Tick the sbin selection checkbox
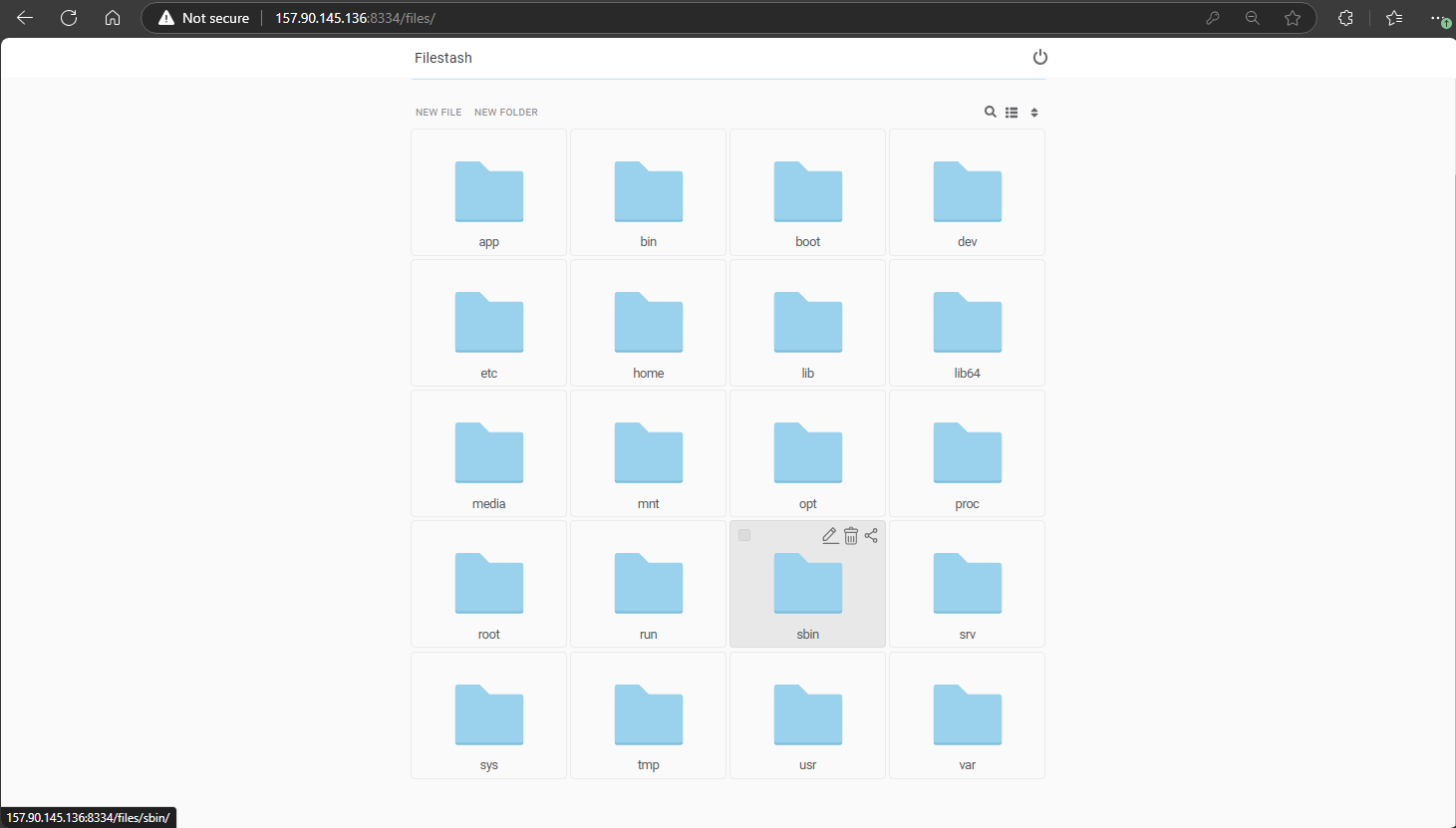This screenshot has width=1456, height=828. (743, 535)
